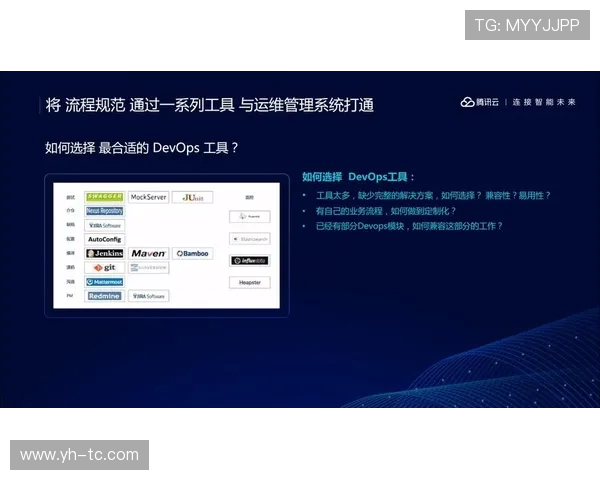The image size is (600, 480).
Task: Select the MockServer logo box
Action: tap(148, 197)
